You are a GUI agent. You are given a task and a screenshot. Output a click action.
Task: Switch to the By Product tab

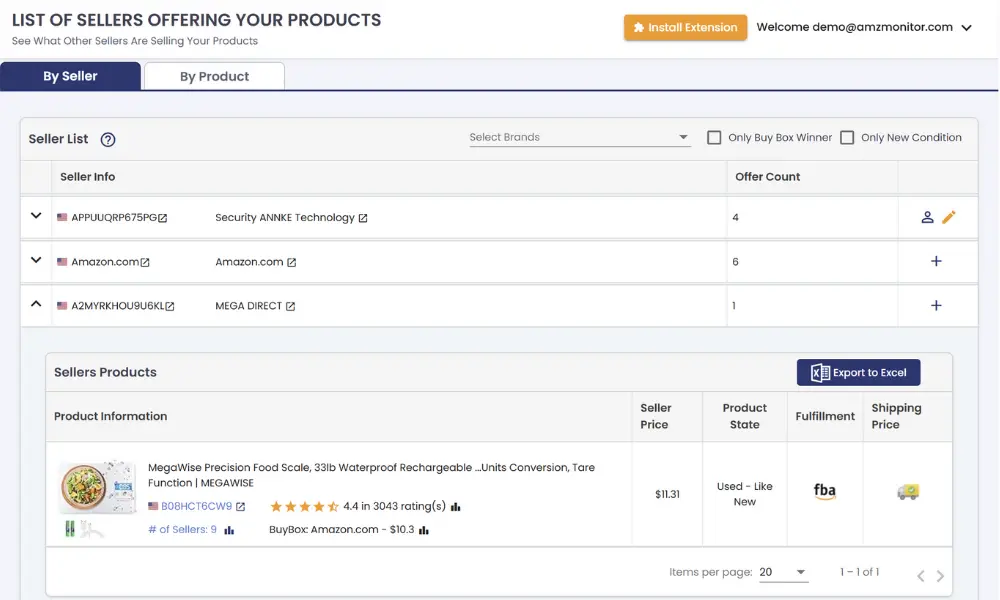click(x=214, y=76)
